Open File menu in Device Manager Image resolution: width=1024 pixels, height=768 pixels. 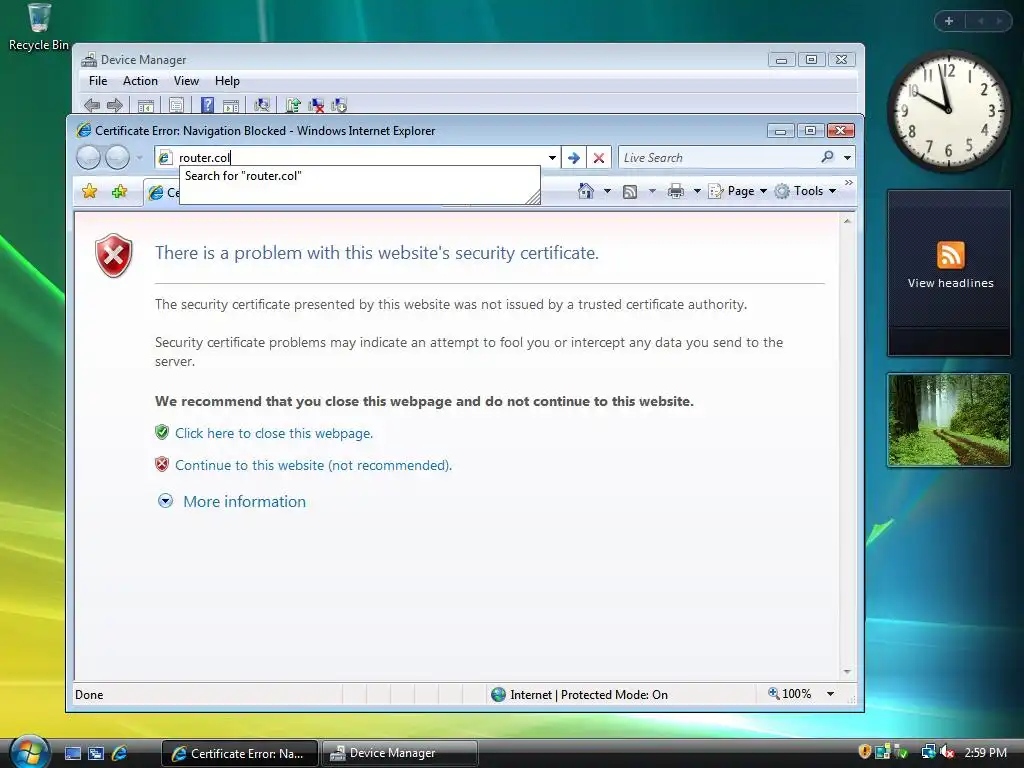click(x=98, y=81)
